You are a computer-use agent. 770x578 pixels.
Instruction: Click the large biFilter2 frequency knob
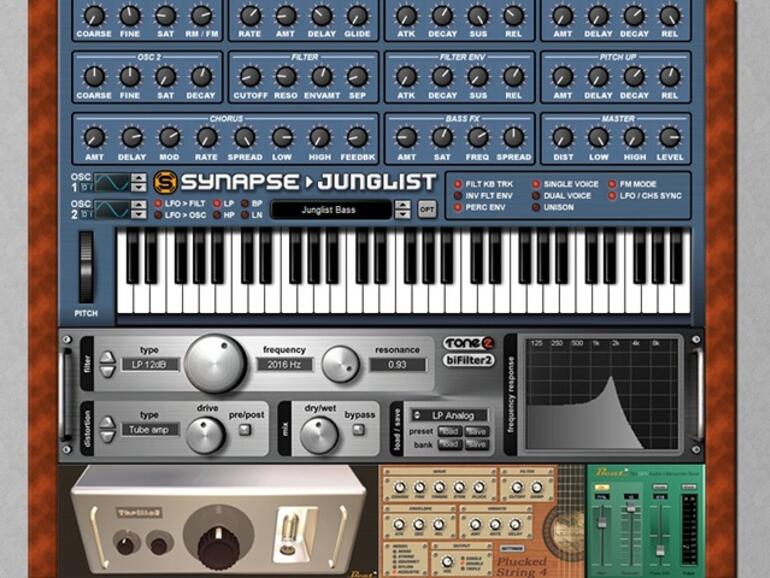click(215, 364)
